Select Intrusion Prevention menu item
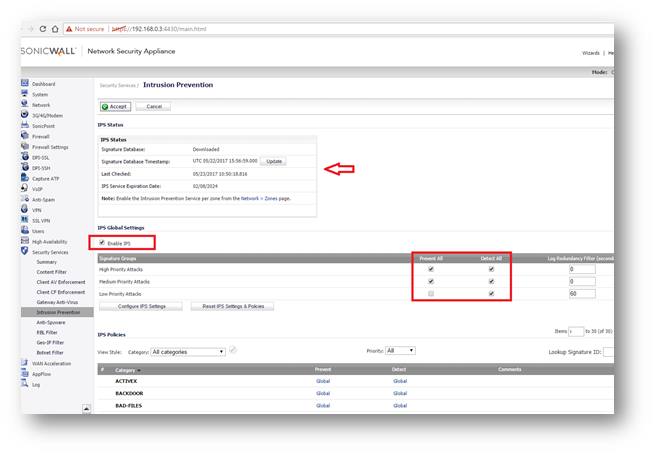Screen dimensions: 656x456 coord(57,312)
